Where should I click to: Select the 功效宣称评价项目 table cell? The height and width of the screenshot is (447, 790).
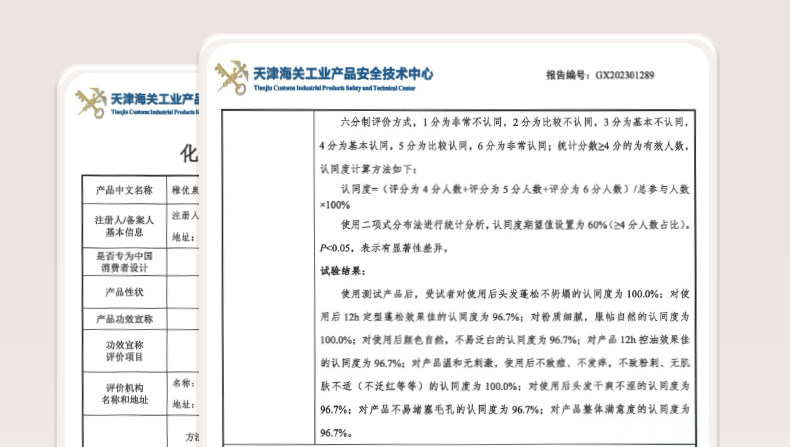pos(124,351)
